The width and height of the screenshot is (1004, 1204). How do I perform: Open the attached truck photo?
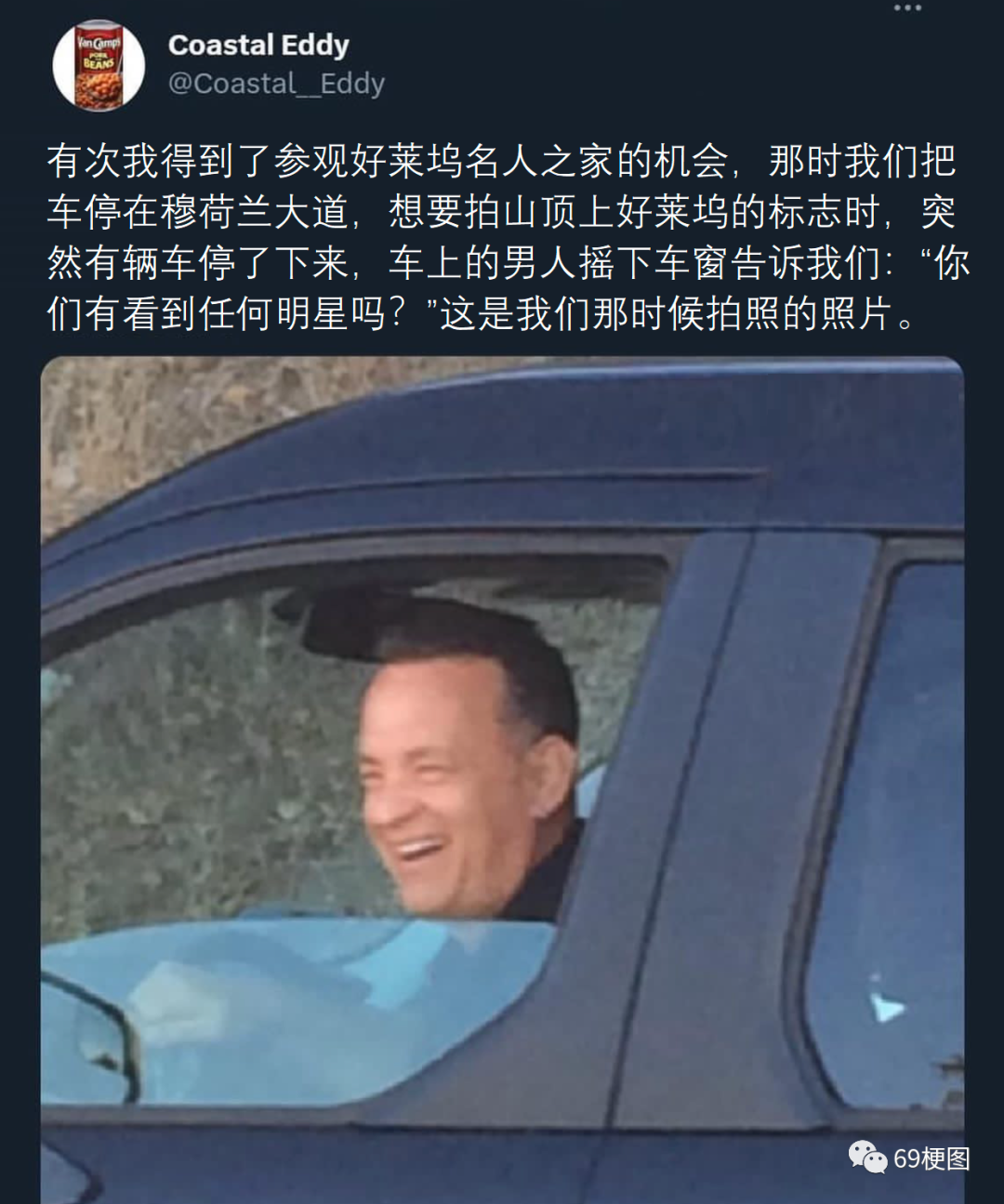(502, 780)
